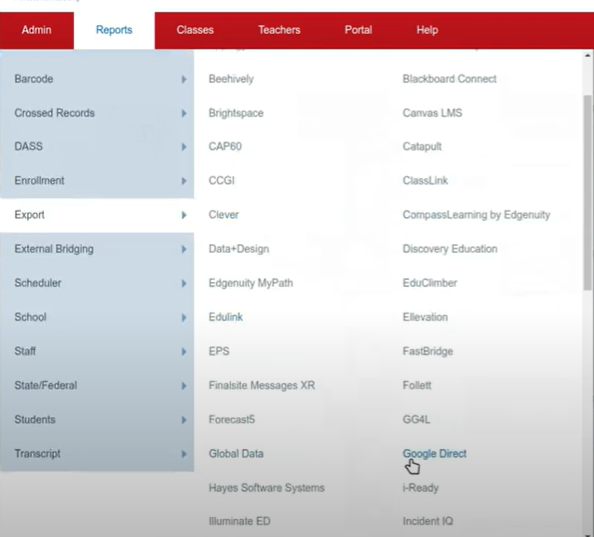This screenshot has width=594, height=537.
Task: Select the EPS export
Action: 219,351
